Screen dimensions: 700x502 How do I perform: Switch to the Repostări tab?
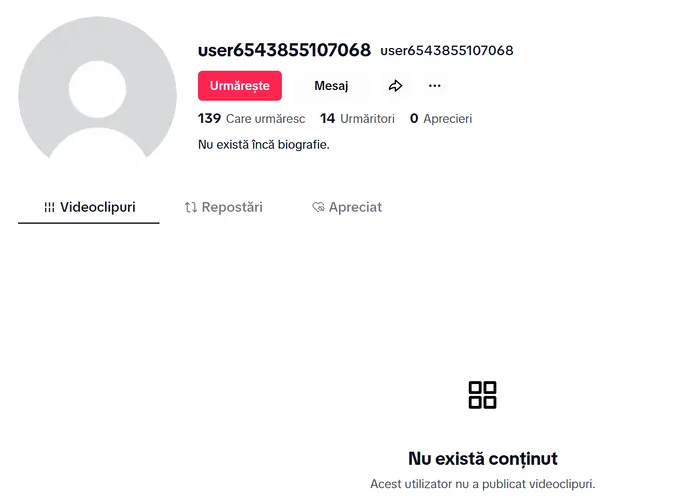pyautogui.click(x=224, y=208)
